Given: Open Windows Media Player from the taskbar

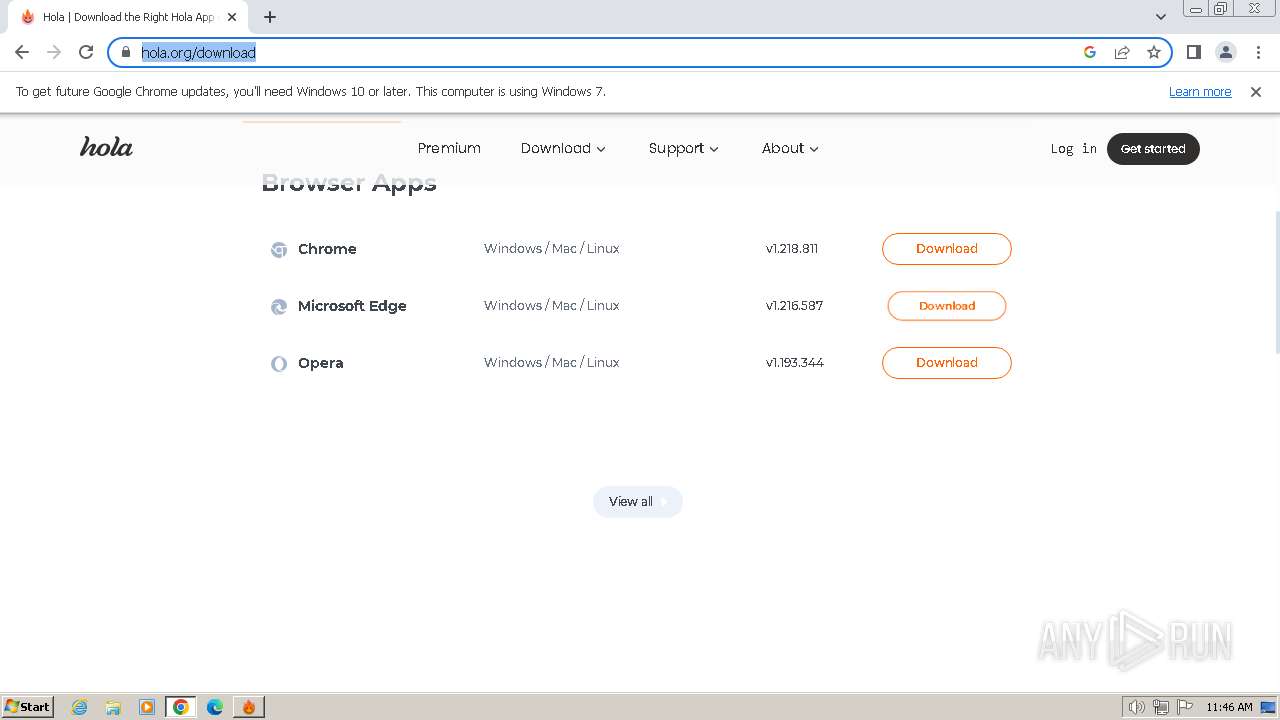Looking at the screenshot, I should tap(147, 707).
